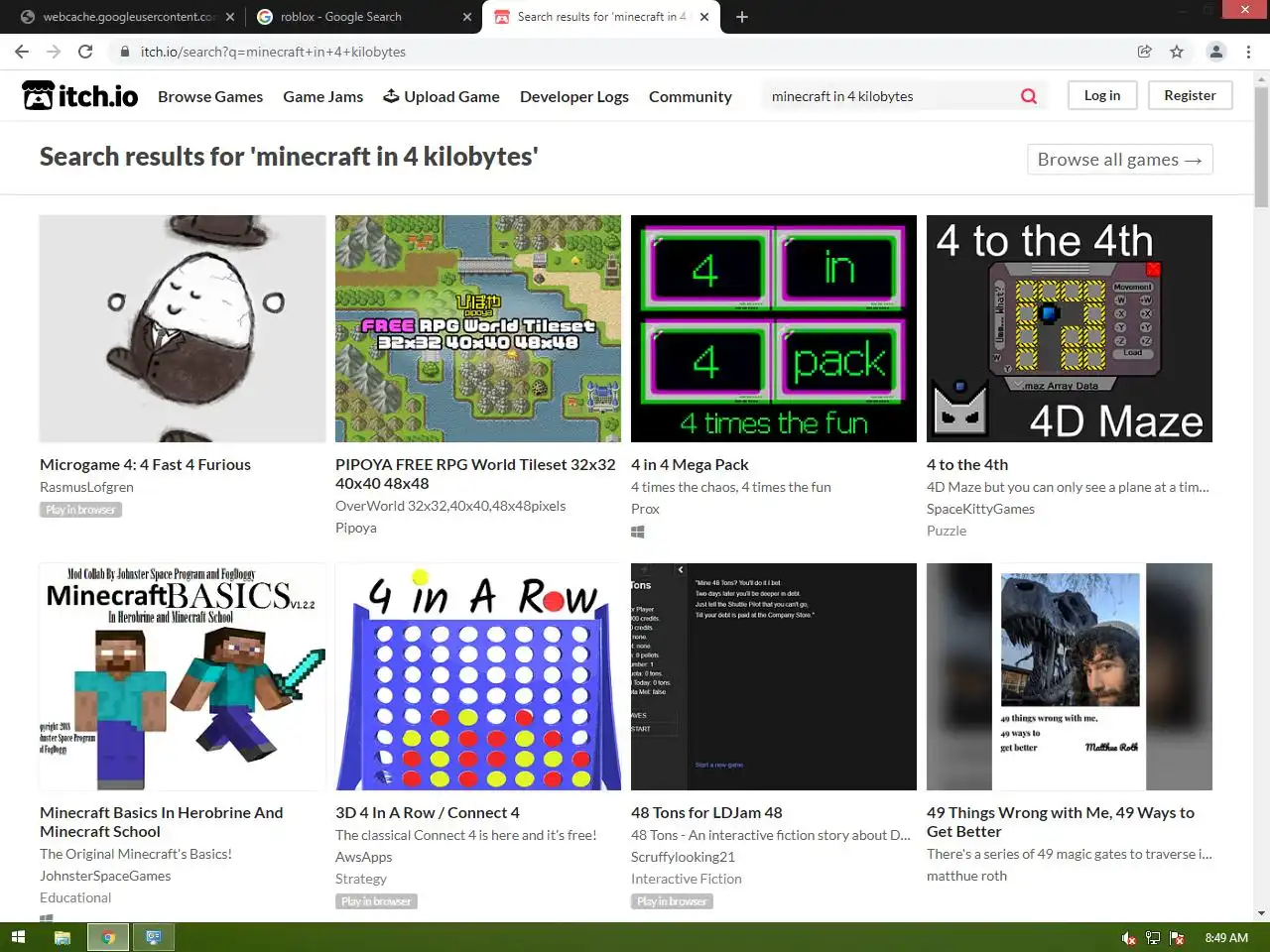1270x952 pixels.
Task: Click the site lock icon in address bar
Action: click(125, 52)
